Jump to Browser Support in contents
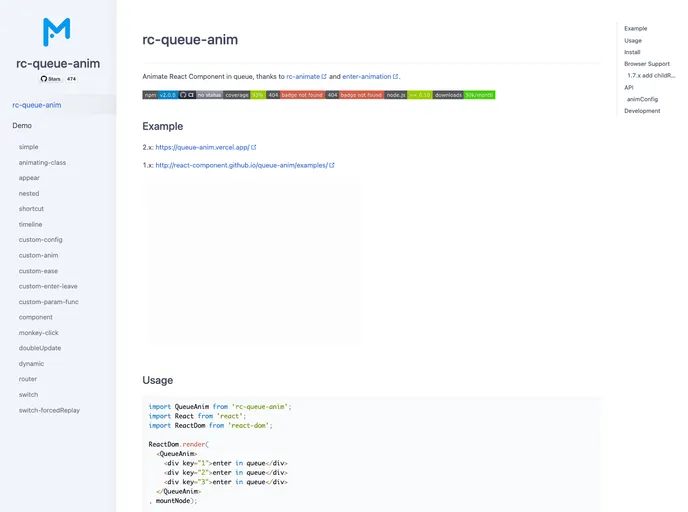This screenshot has height=512, width=688. pyautogui.click(x=647, y=64)
